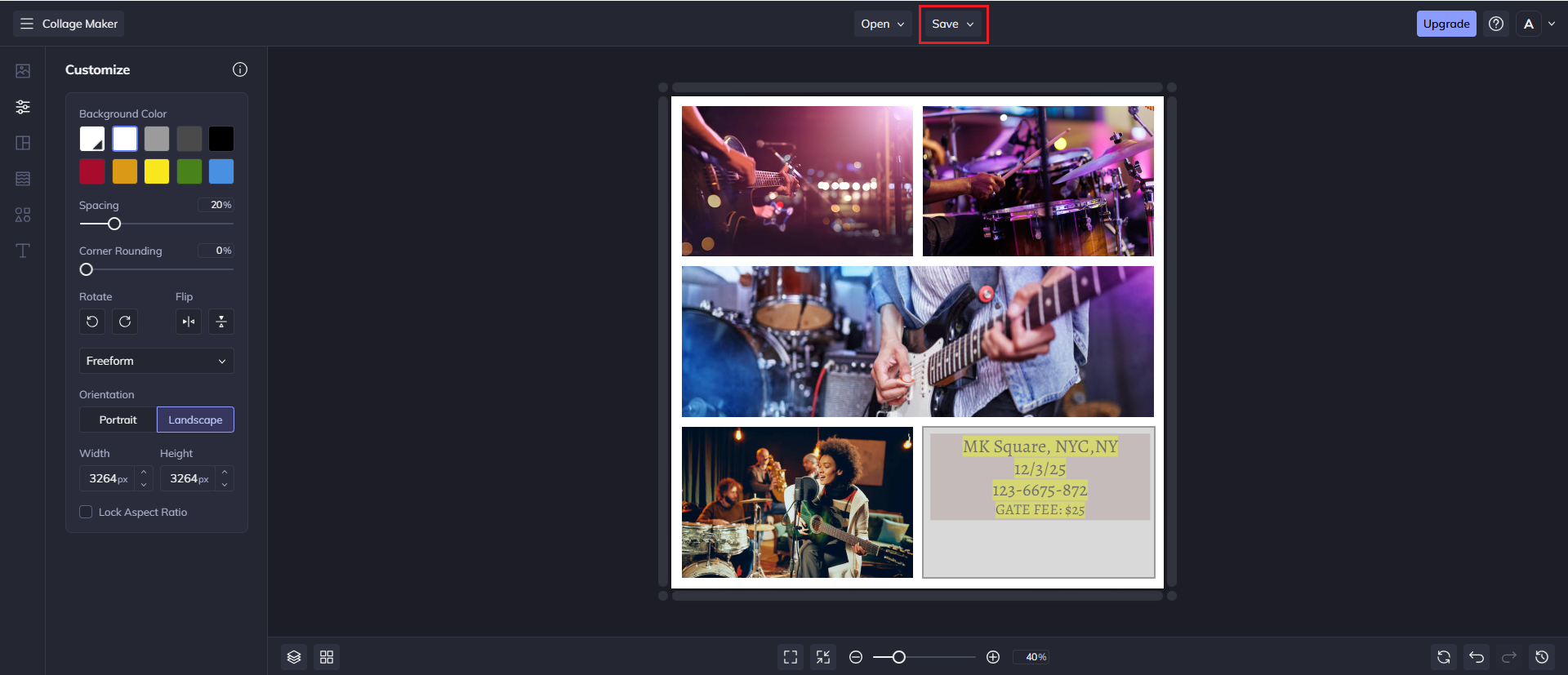Zoom out with the minus icon
This screenshot has height=675, width=1568.
[x=856, y=657]
